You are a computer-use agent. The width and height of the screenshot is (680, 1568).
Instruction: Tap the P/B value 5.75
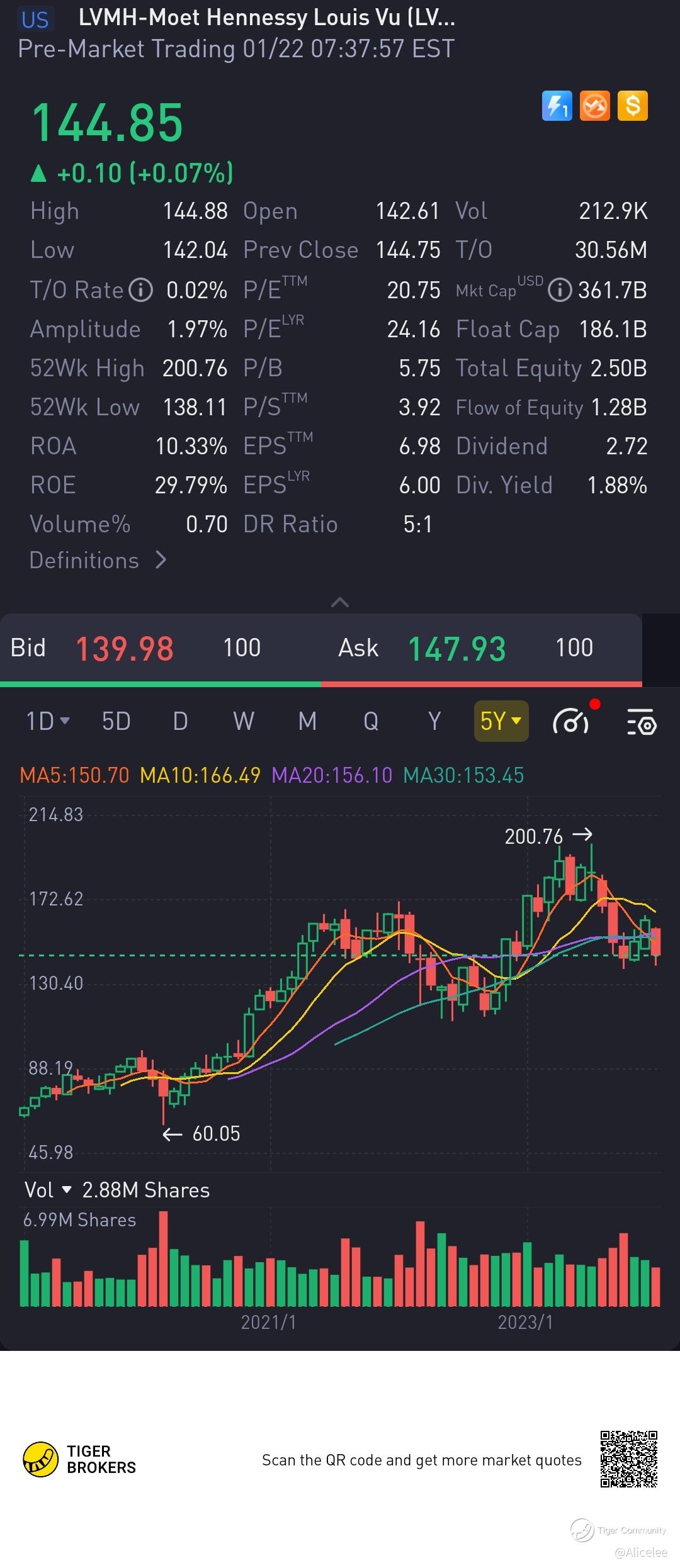tap(420, 368)
